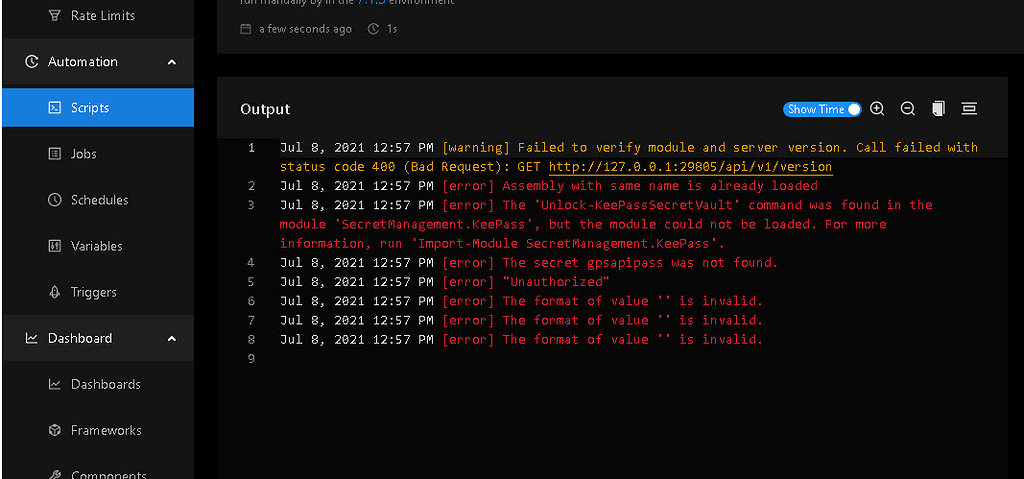Open the Components menu item
Viewport: 1024px width, 479px height.
point(108,474)
